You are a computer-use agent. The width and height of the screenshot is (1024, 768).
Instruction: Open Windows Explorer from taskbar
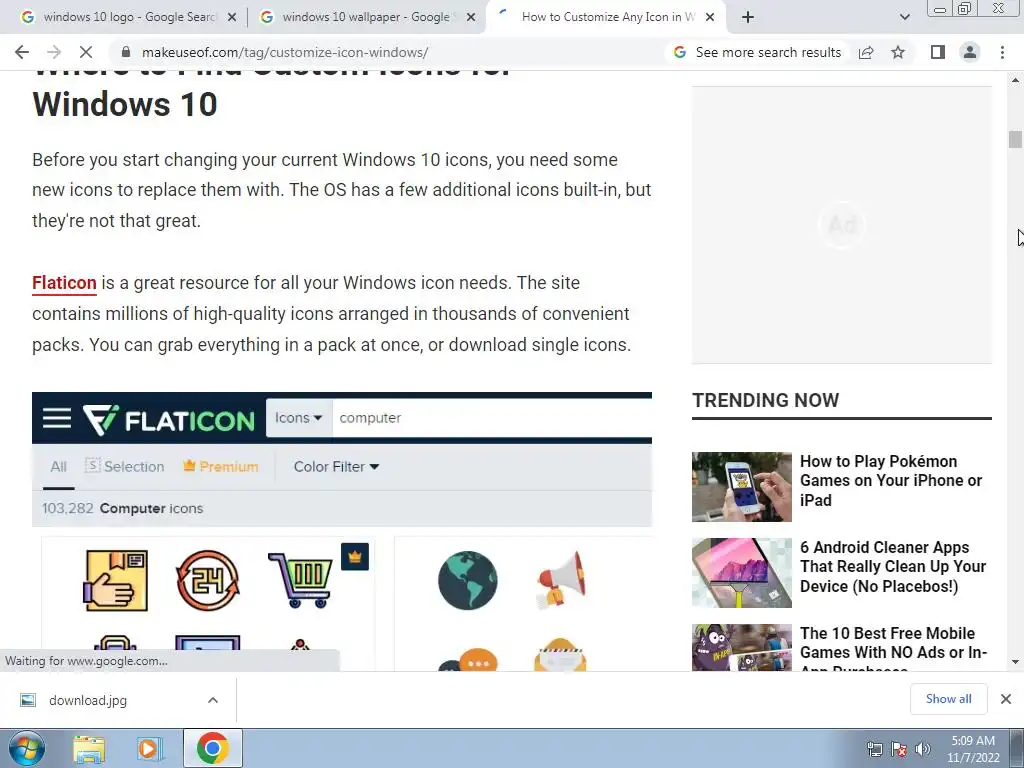pyautogui.click(x=89, y=749)
